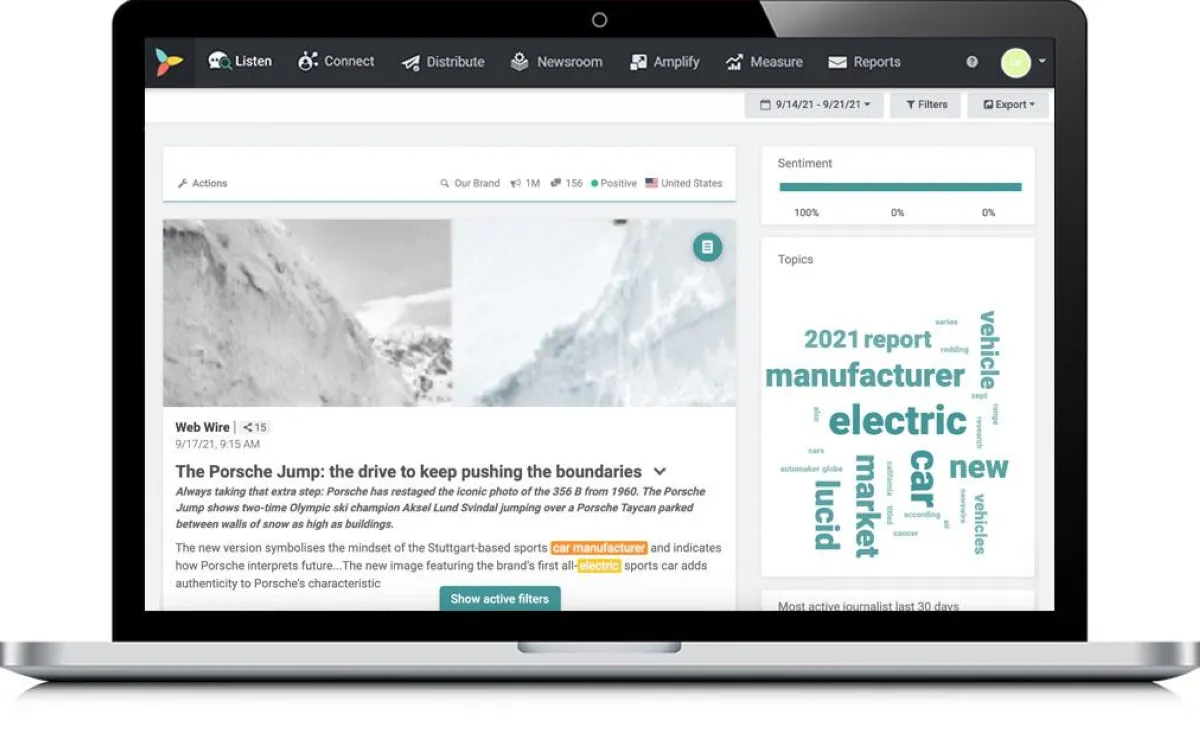The height and width of the screenshot is (735, 1200).
Task: Select 'new' in the topics word cloud
Action: pyautogui.click(x=978, y=466)
